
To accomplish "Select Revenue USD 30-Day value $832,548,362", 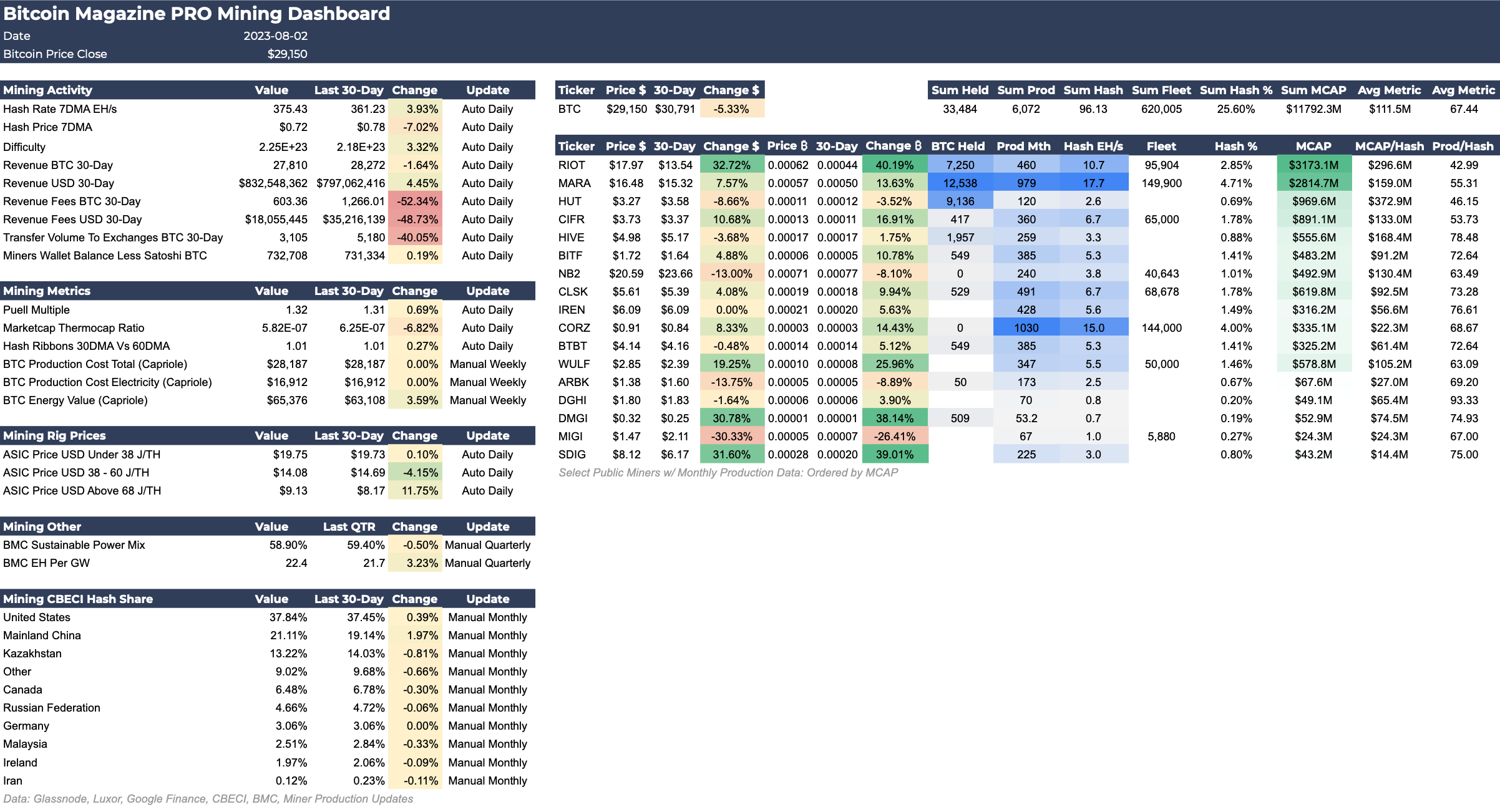I will pyautogui.click(x=273, y=183).
